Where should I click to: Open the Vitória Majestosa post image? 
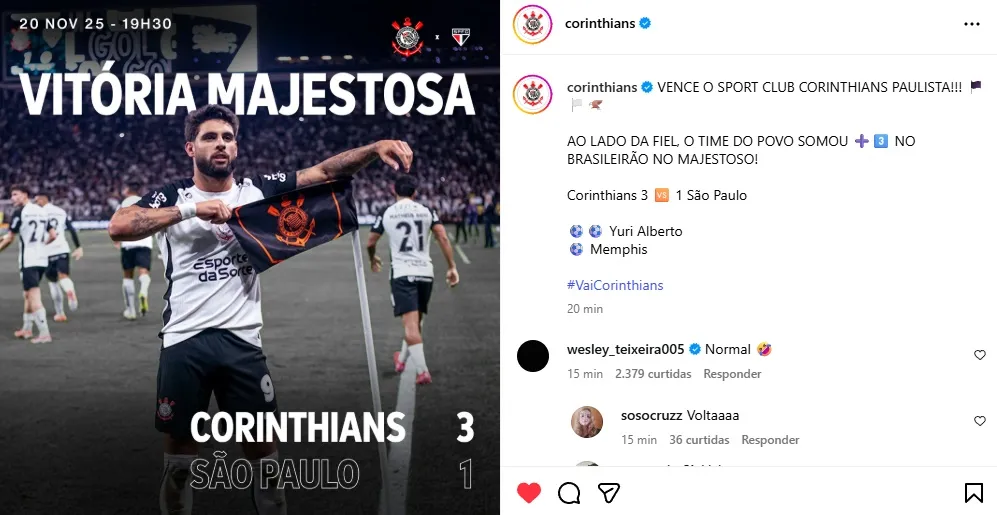pyautogui.click(x=250, y=258)
